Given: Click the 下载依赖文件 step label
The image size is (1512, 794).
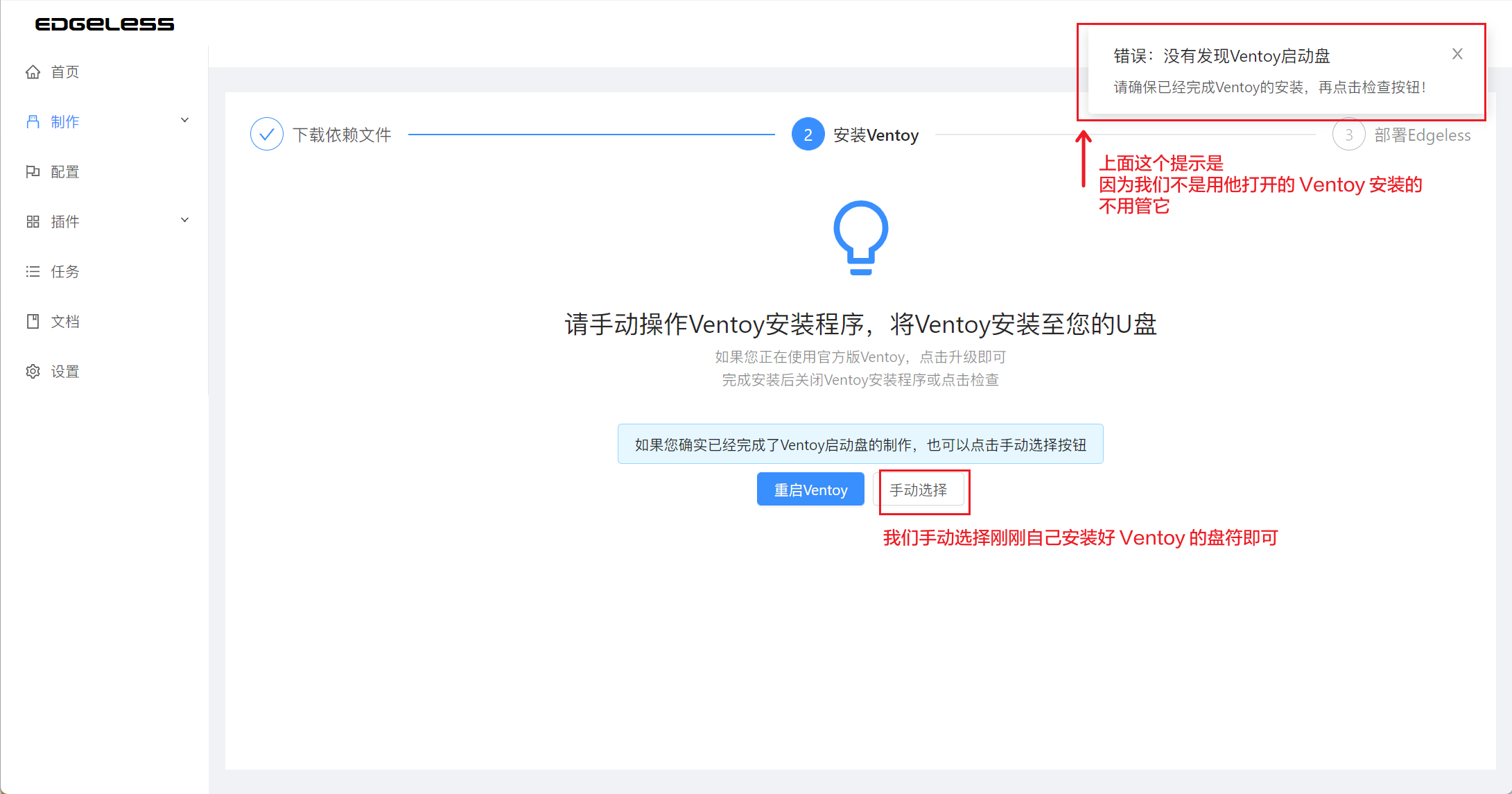Looking at the screenshot, I should [x=342, y=135].
